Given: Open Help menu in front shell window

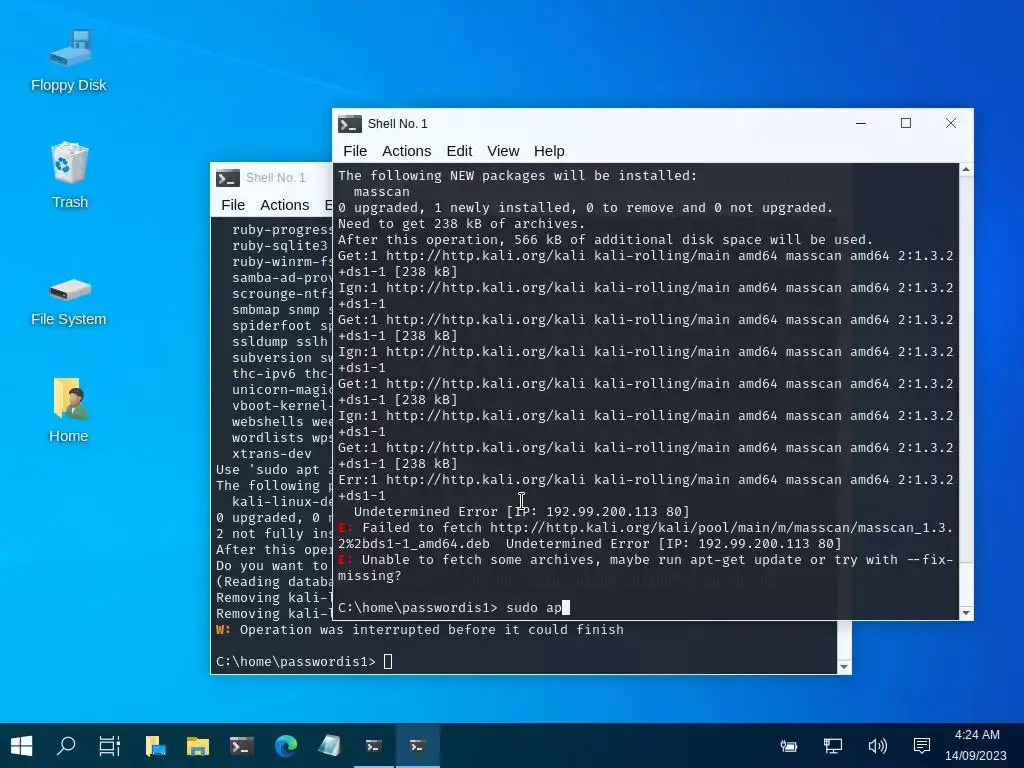Looking at the screenshot, I should coord(549,151).
